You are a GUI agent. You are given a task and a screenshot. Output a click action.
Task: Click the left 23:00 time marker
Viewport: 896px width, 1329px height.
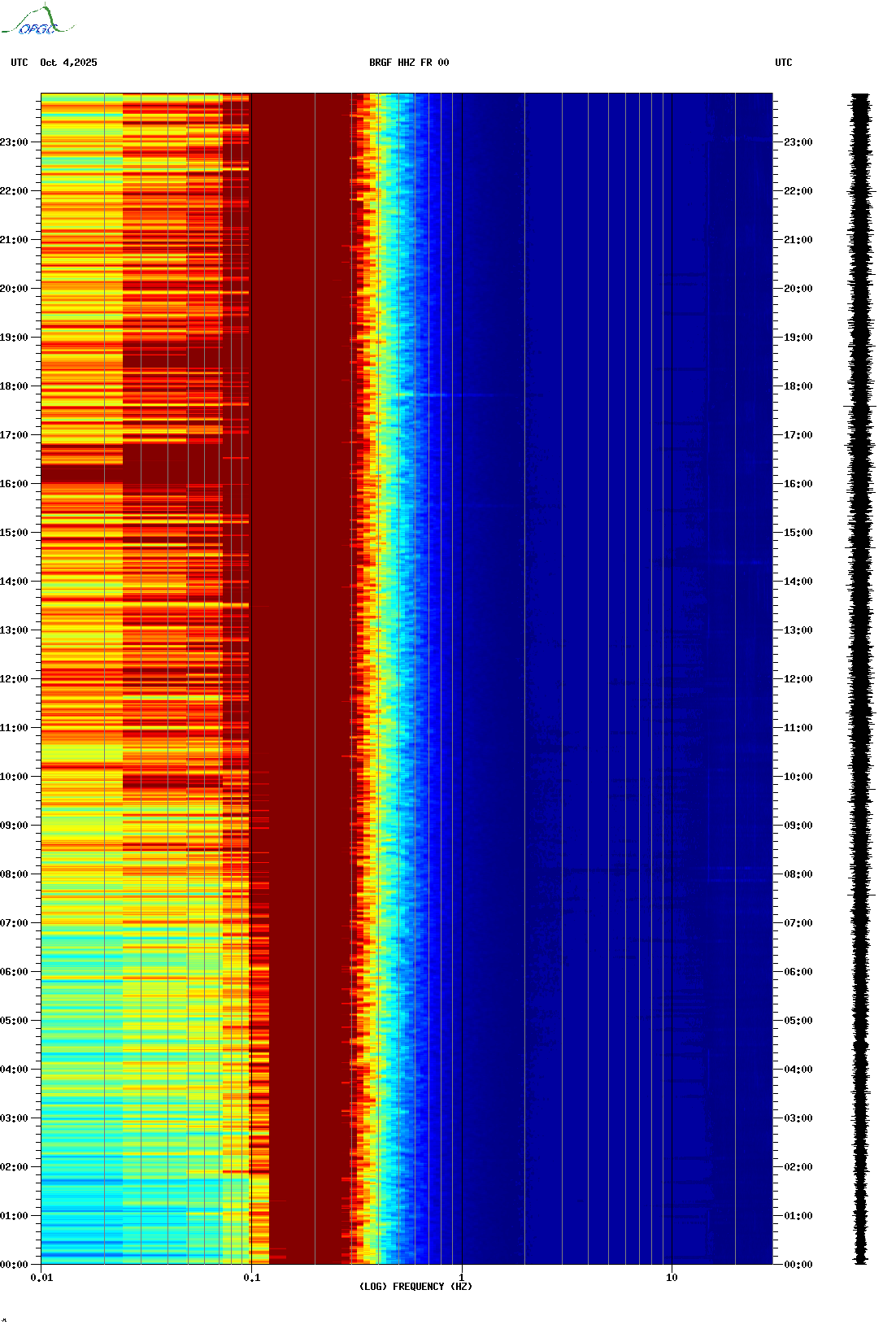14,142
